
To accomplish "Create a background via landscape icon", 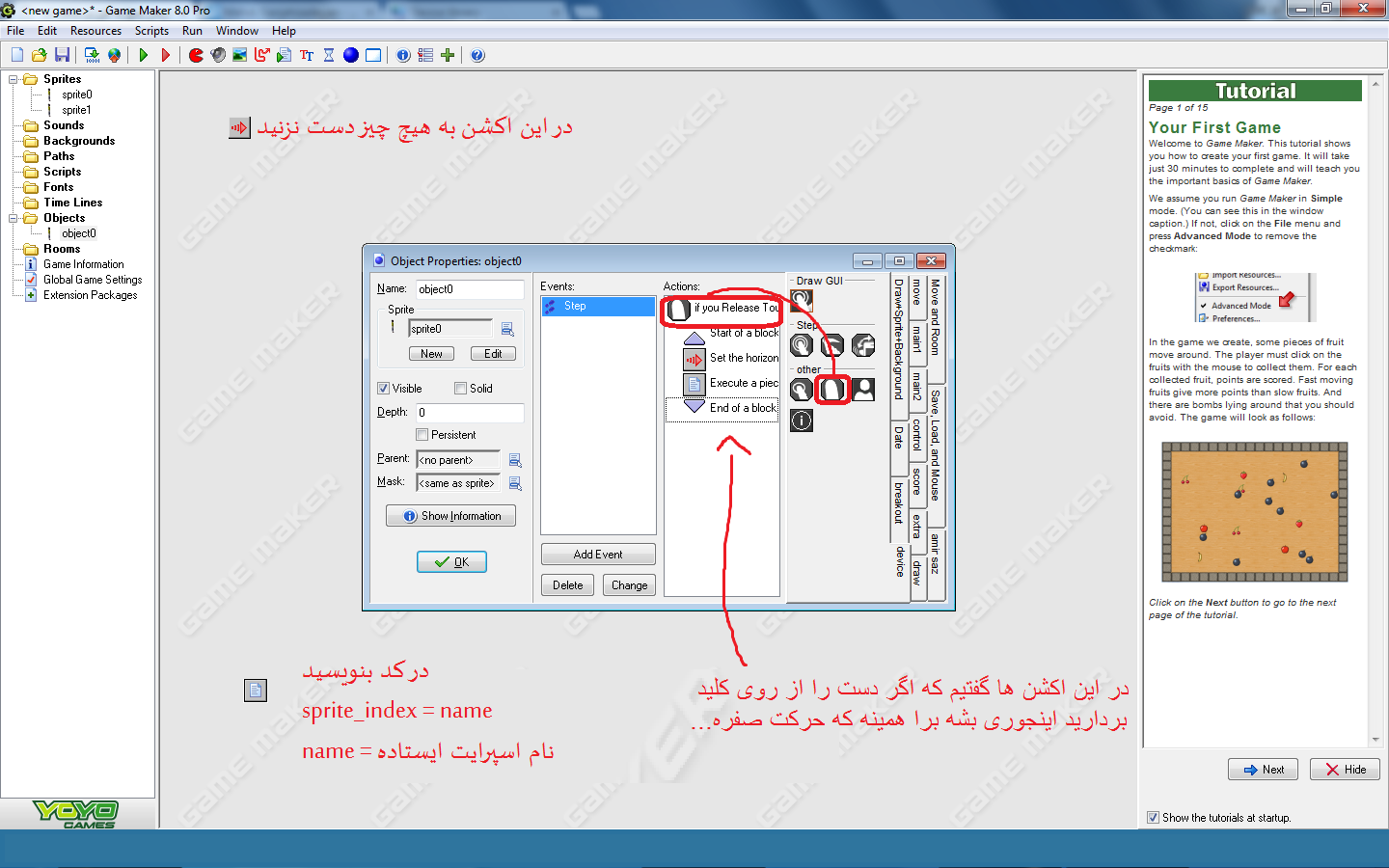I will point(239,55).
